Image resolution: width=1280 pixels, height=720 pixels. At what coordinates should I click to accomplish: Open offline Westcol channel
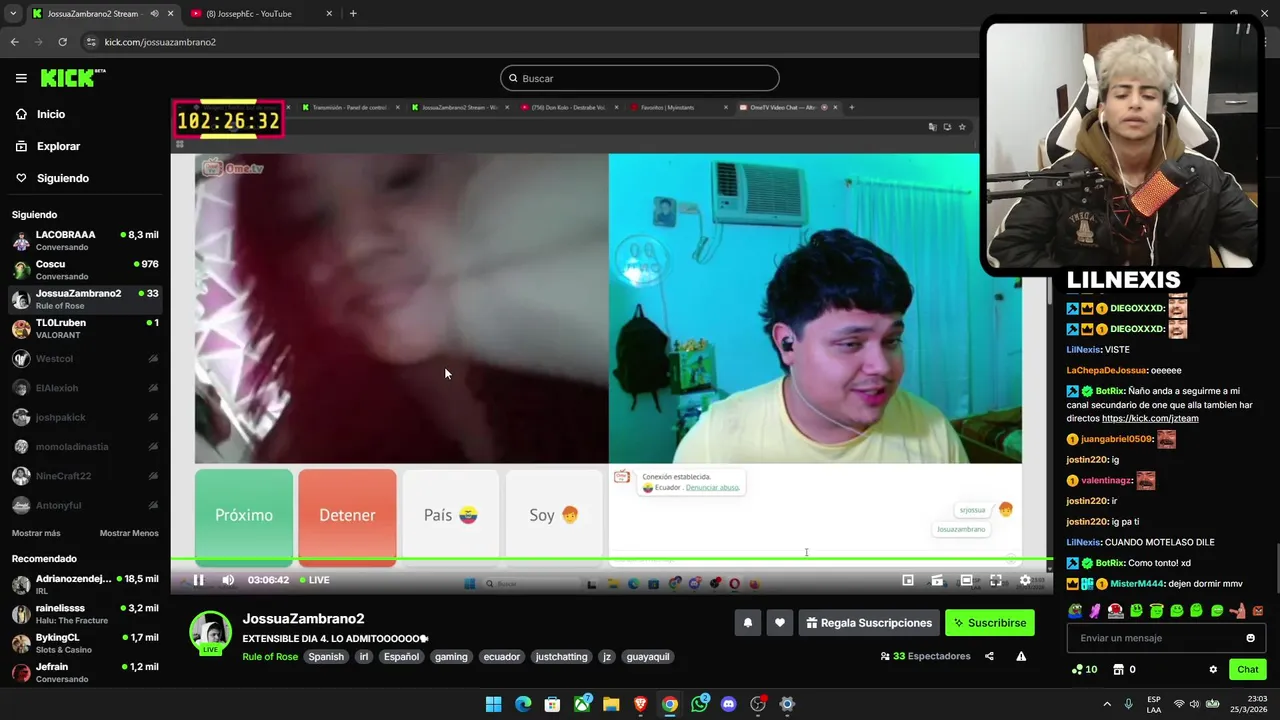(x=85, y=358)
